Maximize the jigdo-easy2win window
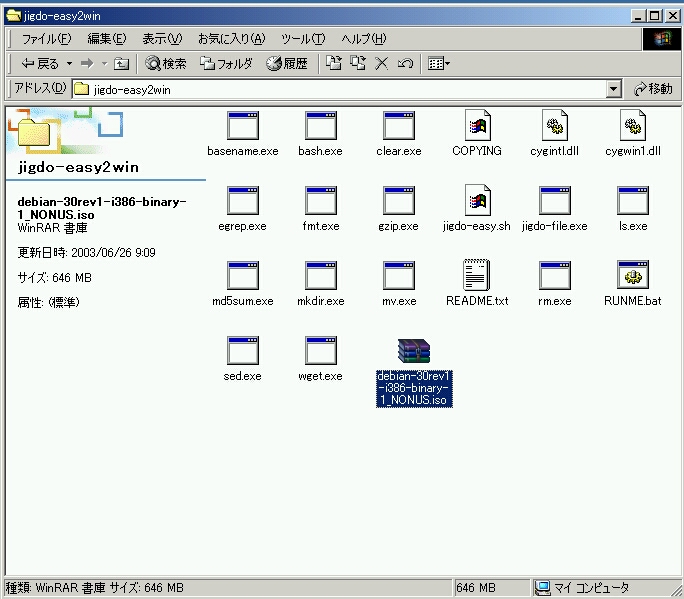The width and height of the screenshot is (684, 599). point(654,16)
